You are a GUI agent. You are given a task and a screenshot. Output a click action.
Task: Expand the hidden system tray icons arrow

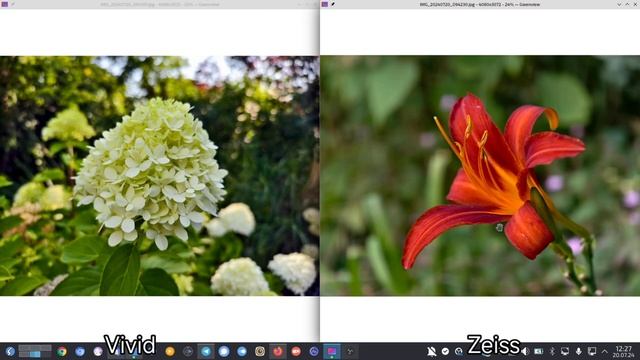point(605,351)
